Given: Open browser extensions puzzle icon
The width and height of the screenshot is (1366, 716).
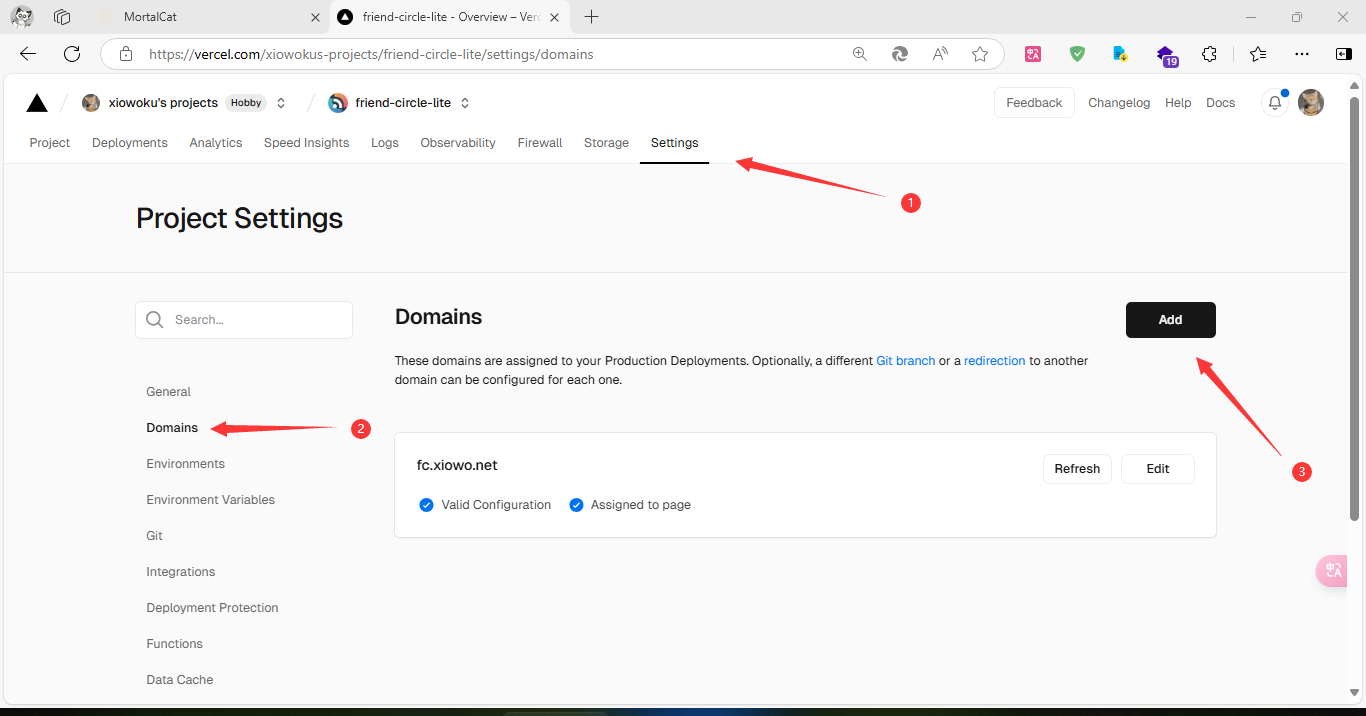Looking at the screenshot, I should [x=1209, y=54].
